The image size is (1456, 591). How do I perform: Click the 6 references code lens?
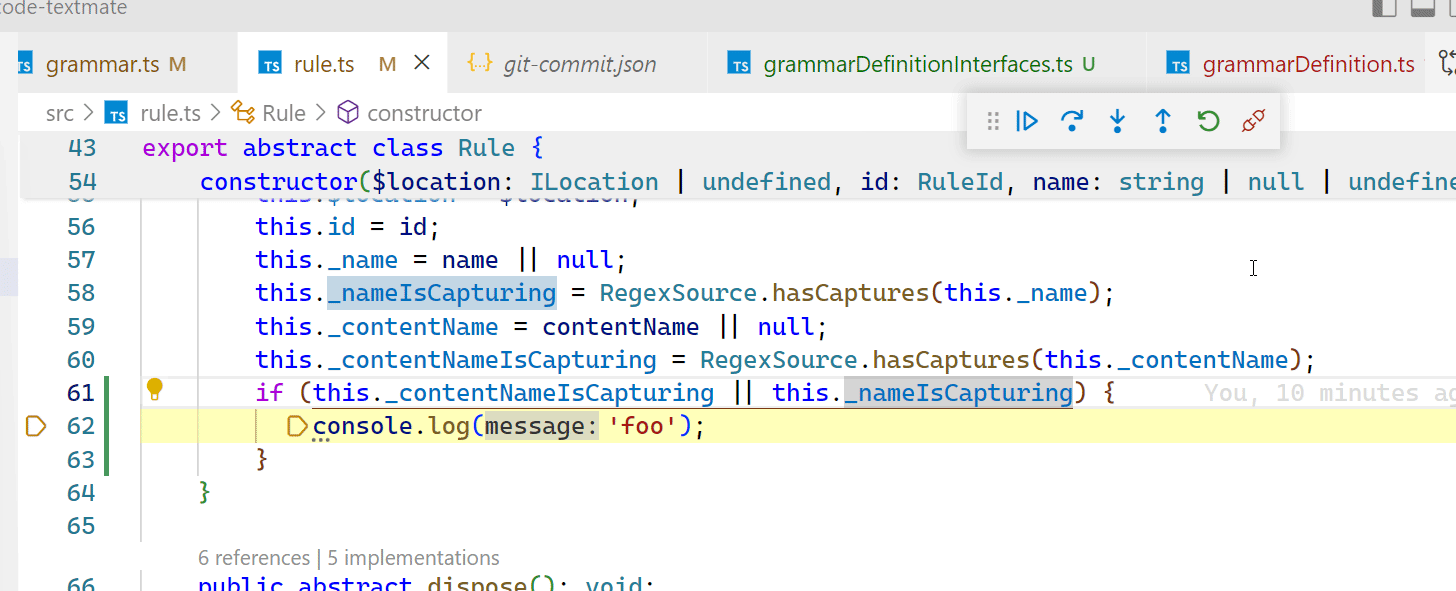[254, 558]
